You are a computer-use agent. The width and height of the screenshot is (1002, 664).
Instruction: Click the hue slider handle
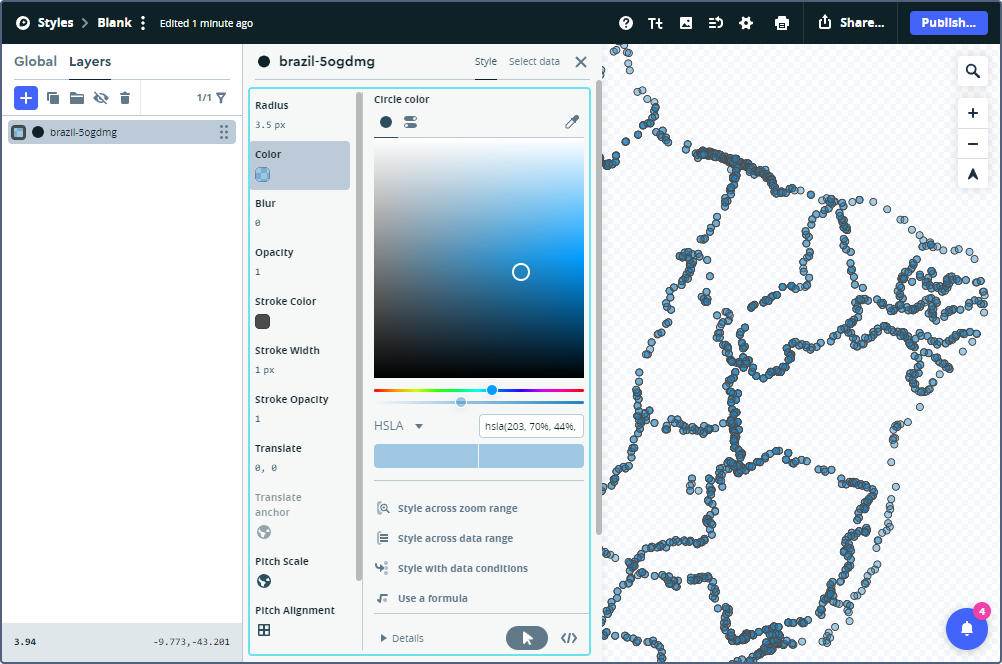tap(492, 390)
